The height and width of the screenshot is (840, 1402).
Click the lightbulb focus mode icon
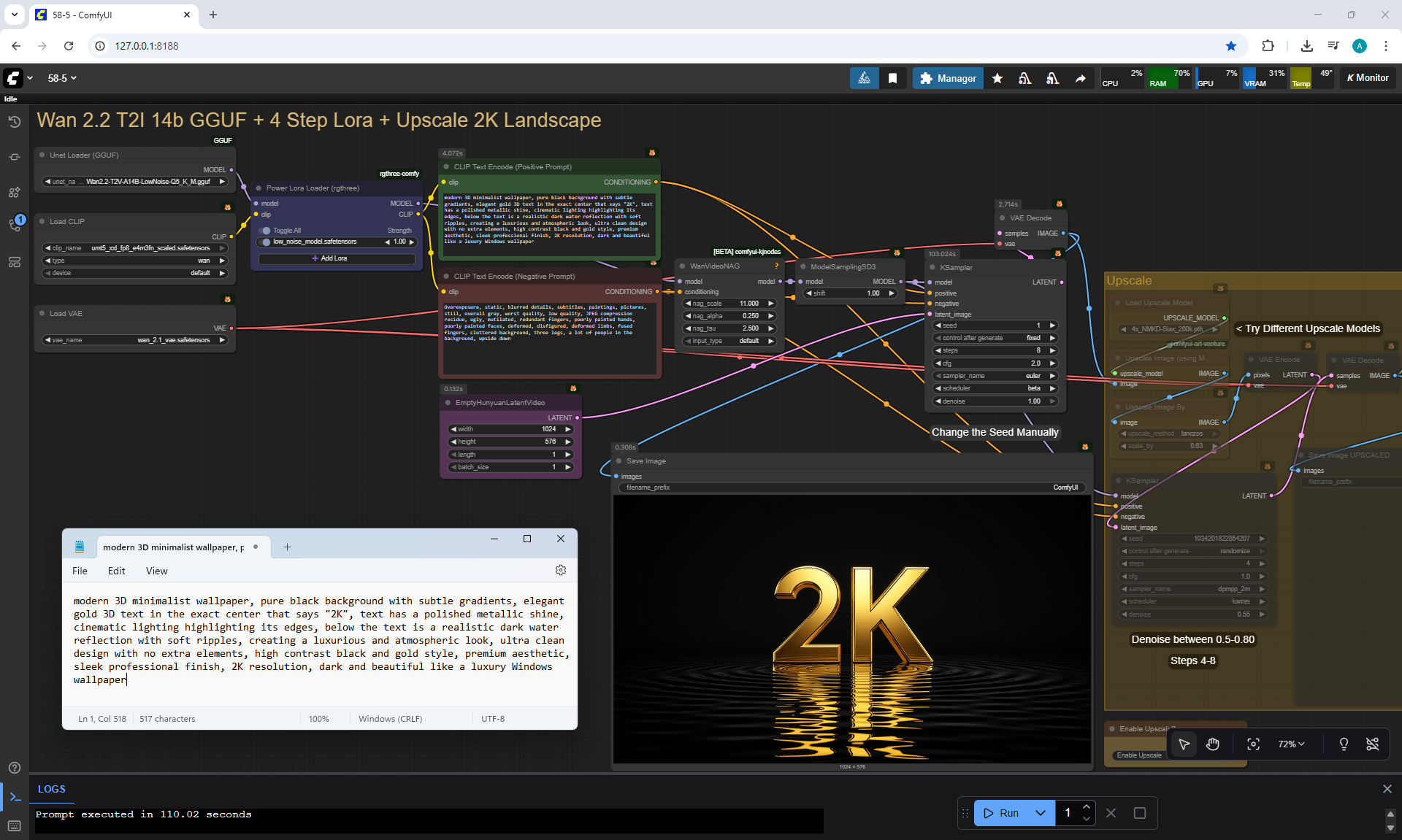tap(1343, 744)
